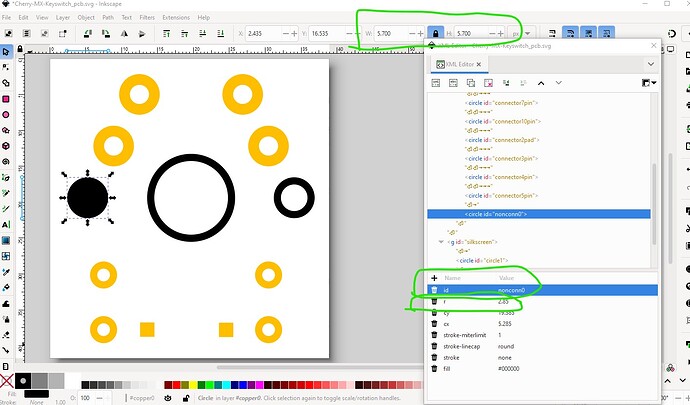Delete node in XML Editor
Image resolution: width=690 pixels, height=405 pixels.
click(x=488, y=83)
